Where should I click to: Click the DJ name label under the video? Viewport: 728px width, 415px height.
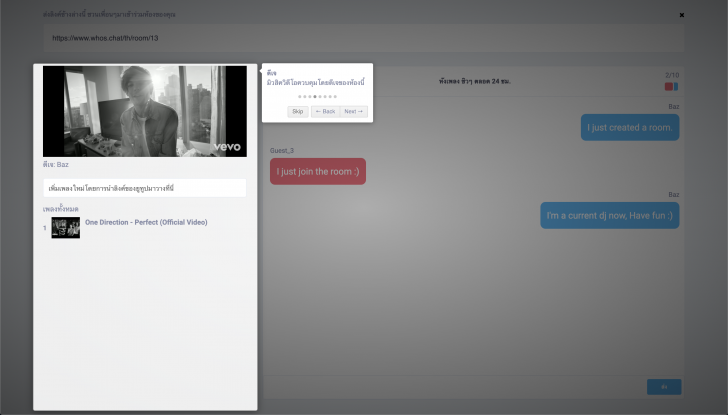[56, 164]
